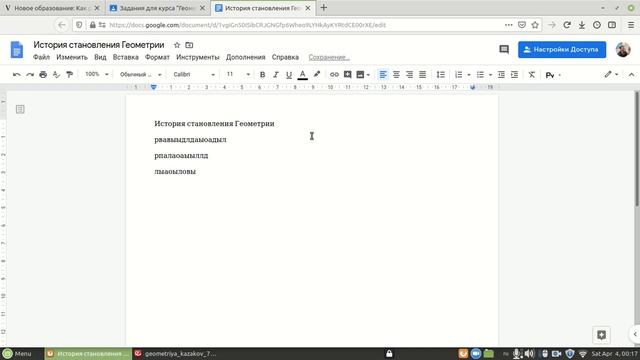Switch to Новое образование tab
The height and width of the screenshot is (360, 640).
coord(51,8)
